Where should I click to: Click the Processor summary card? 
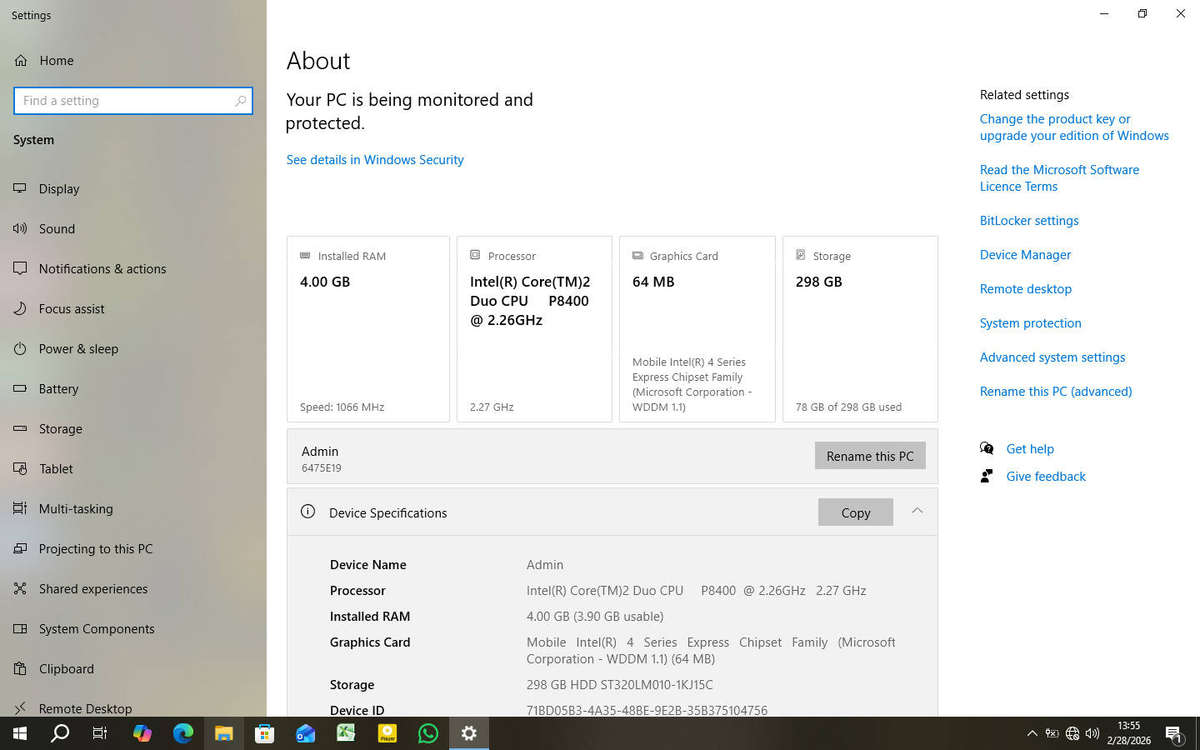click(x=534, y=329)
